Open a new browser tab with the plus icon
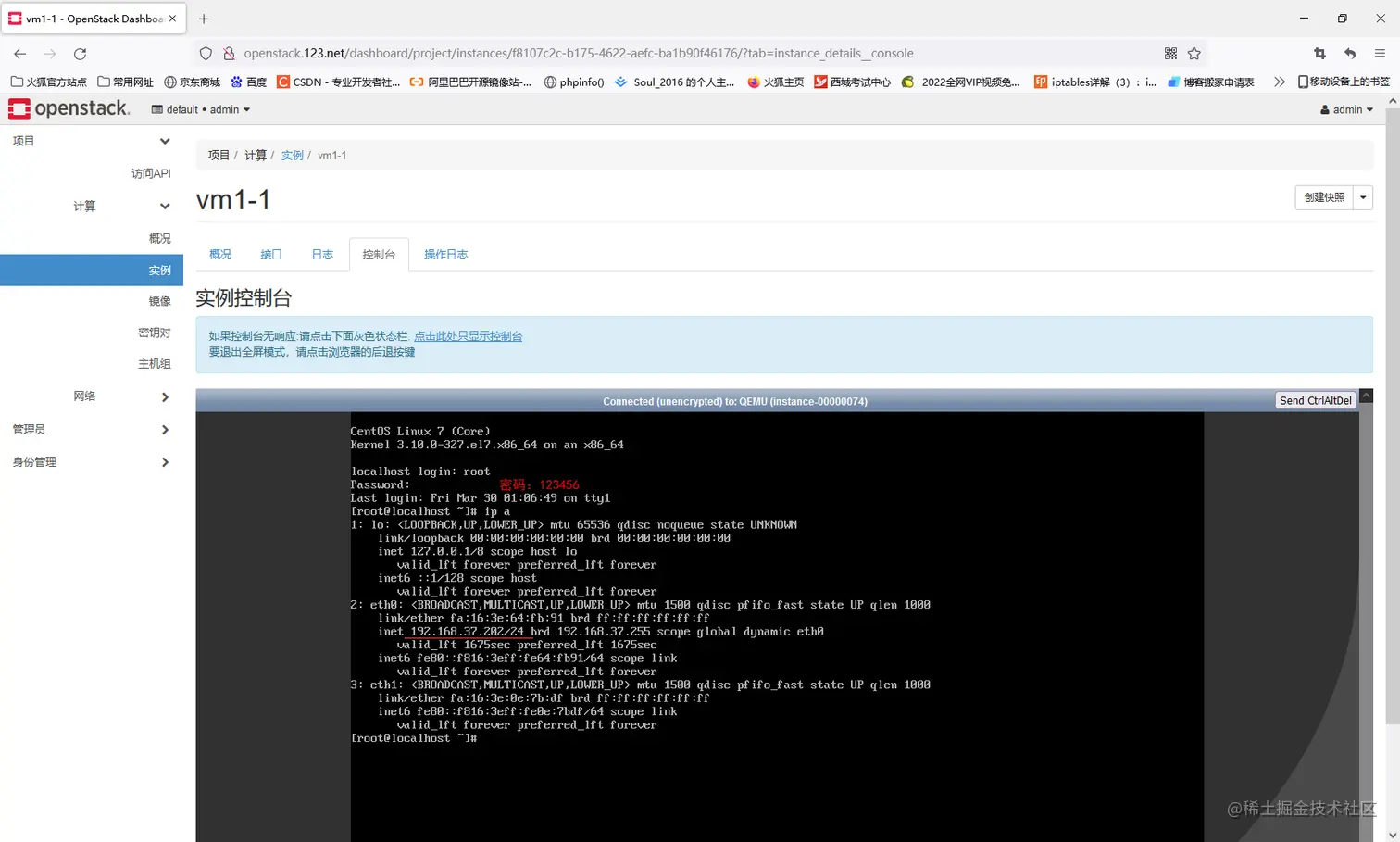Image resolution: width=1400 pixels, height=842 pixels. click(204, 19)
